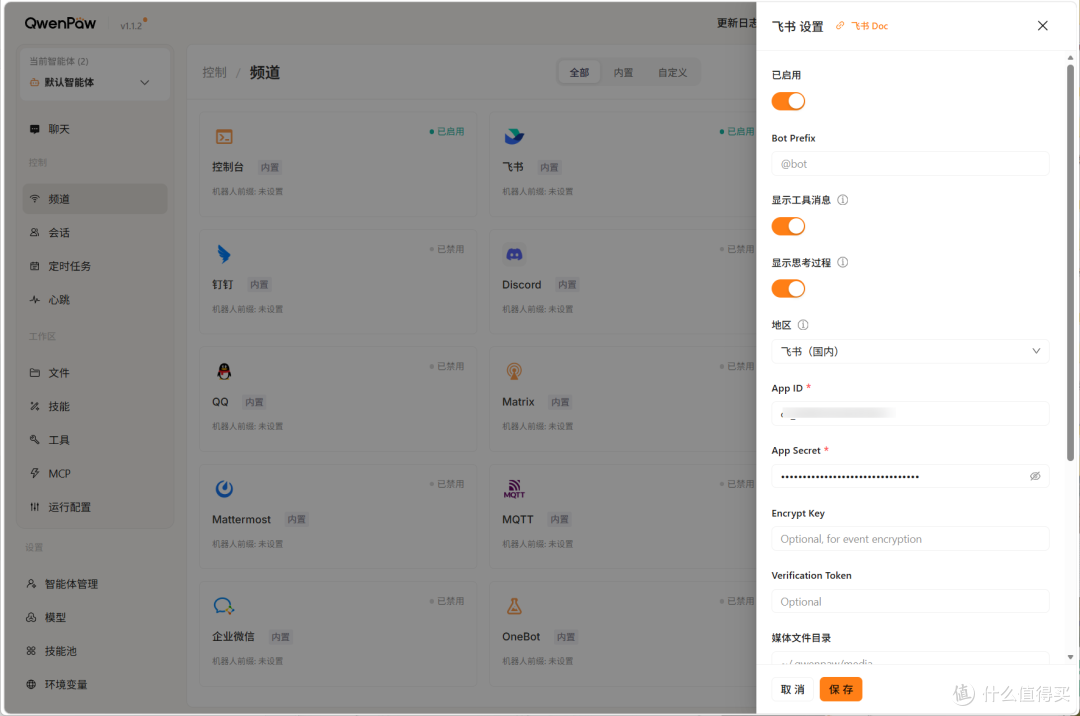Click the 企业微信 channel icon
The height and width of the screenshot is (716, 1080).
[x=224, y=606]
